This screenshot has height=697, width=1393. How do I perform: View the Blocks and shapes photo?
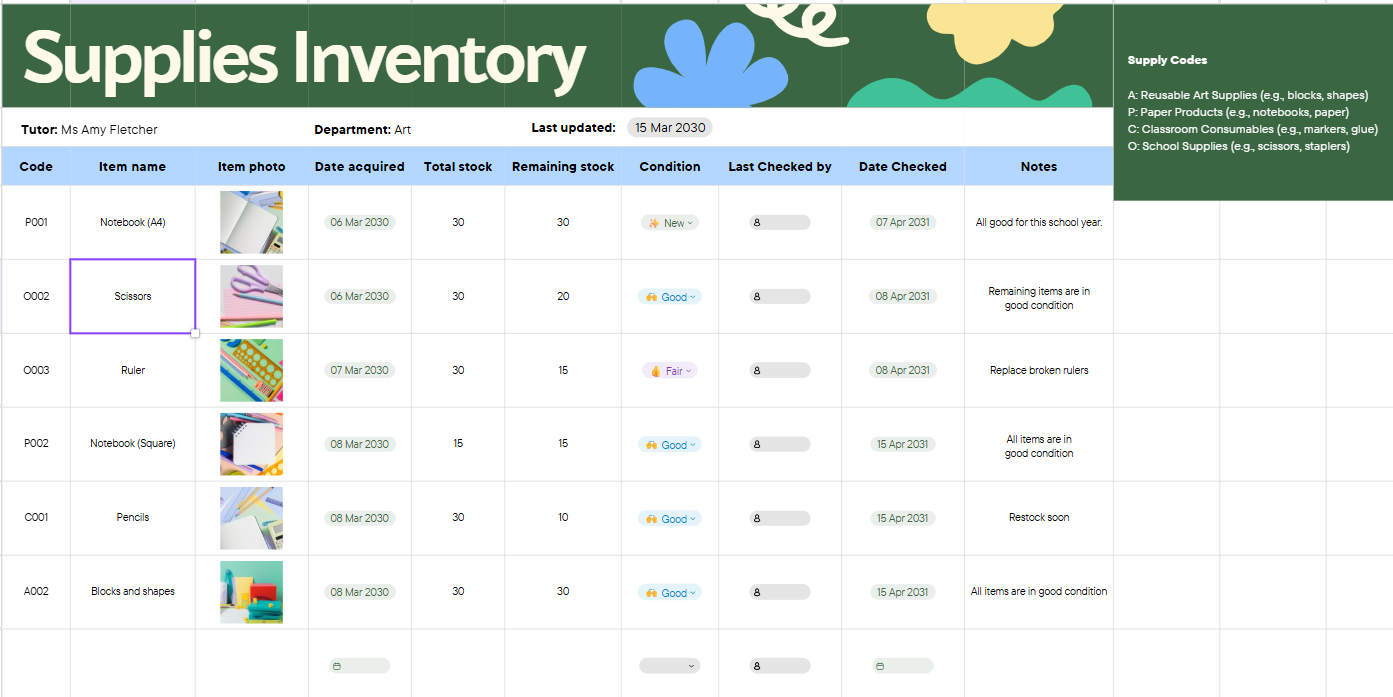(x=251, y=592)
